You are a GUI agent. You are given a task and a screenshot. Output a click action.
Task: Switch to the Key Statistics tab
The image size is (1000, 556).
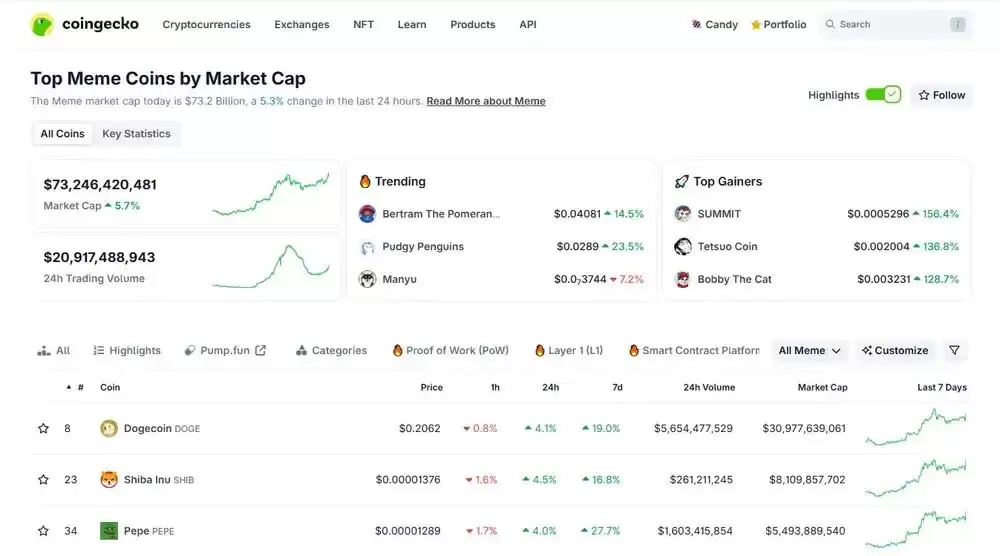[x=136, y=133]
